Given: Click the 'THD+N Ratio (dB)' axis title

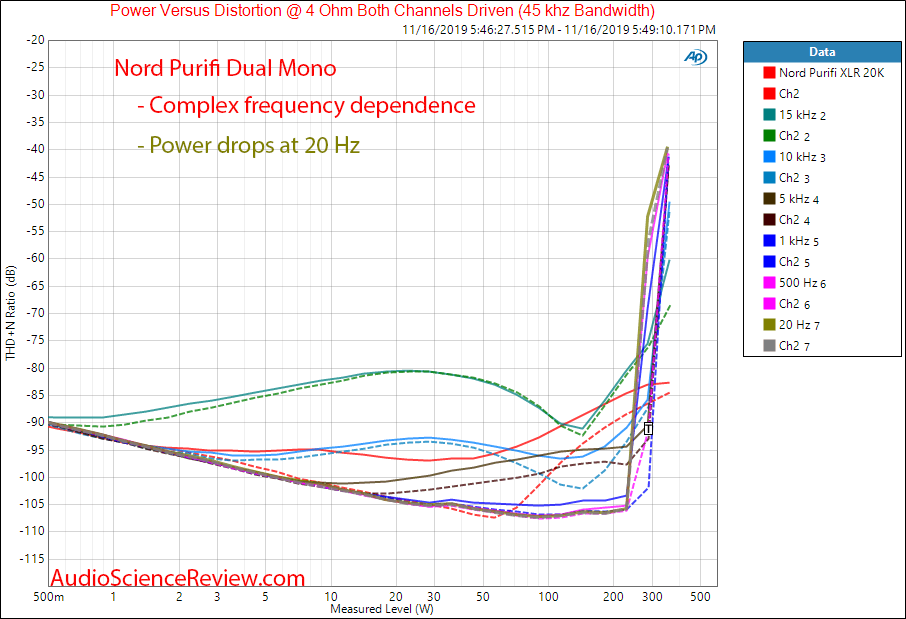Looking at the screenshot, I should point(10,313).
